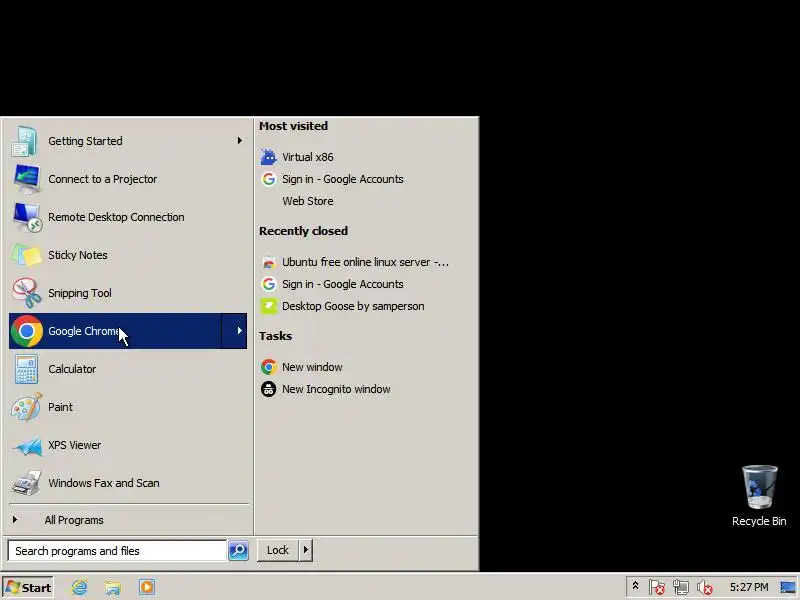The height and width of the screenshot is (600, 800).
Task: Click the Windows Fax and Scan icon
Action: click(x=27, y=483)
